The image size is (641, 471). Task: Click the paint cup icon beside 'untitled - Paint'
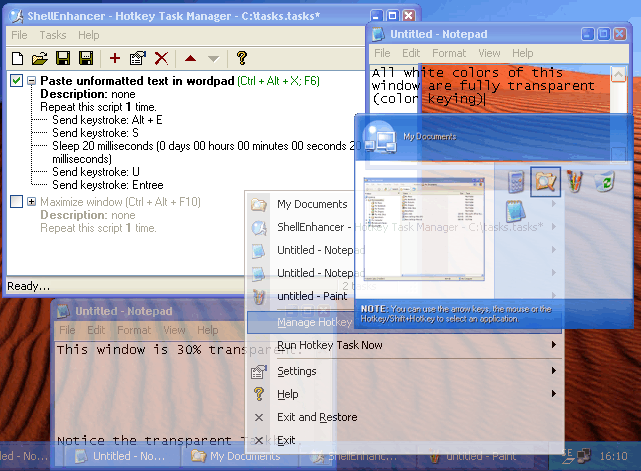coord(259,296)
